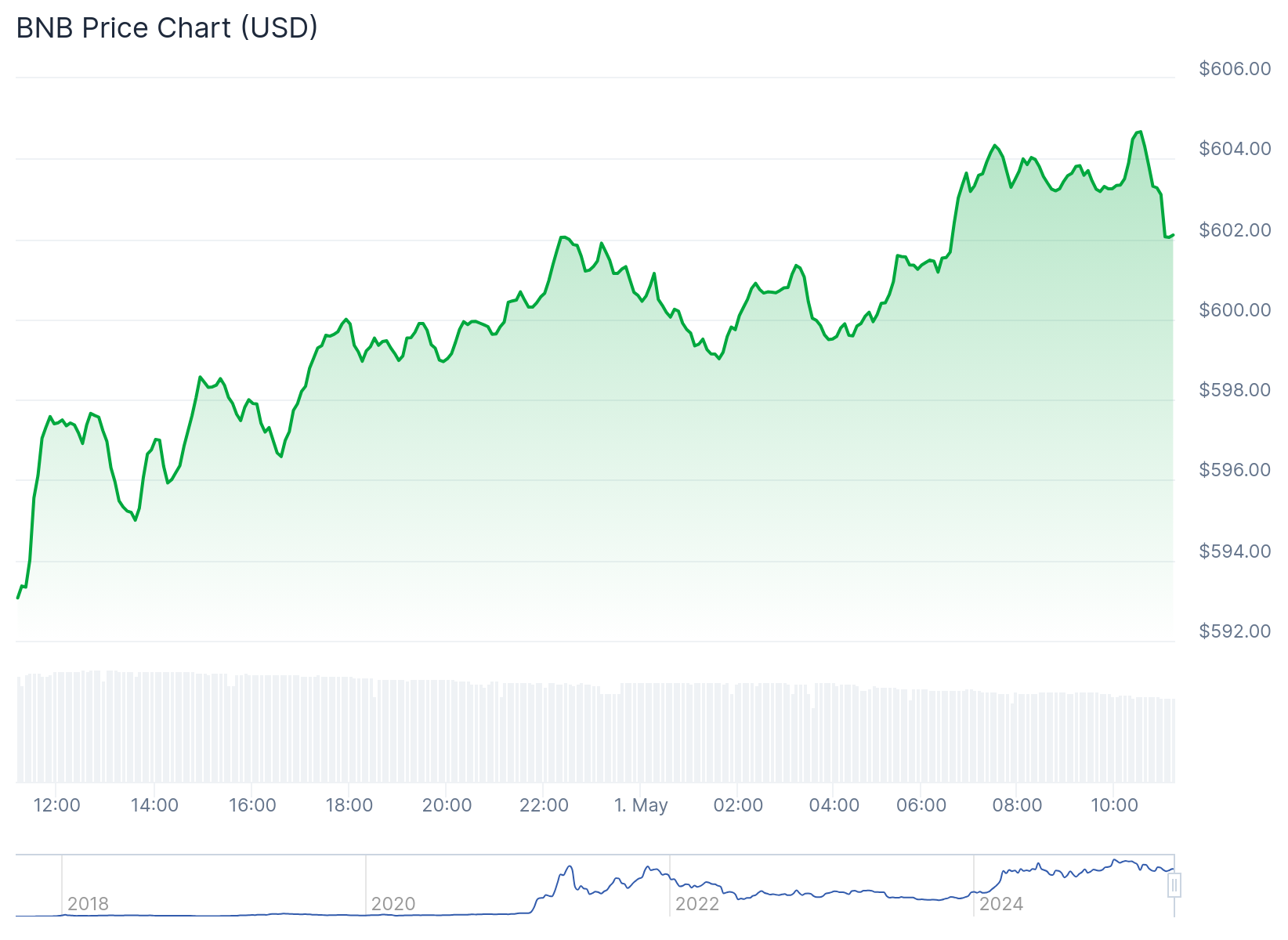Click the 2018 marker in navigator
This screenshot has height=940, width=1288.
pyautogui.click(x=88, y=904)
